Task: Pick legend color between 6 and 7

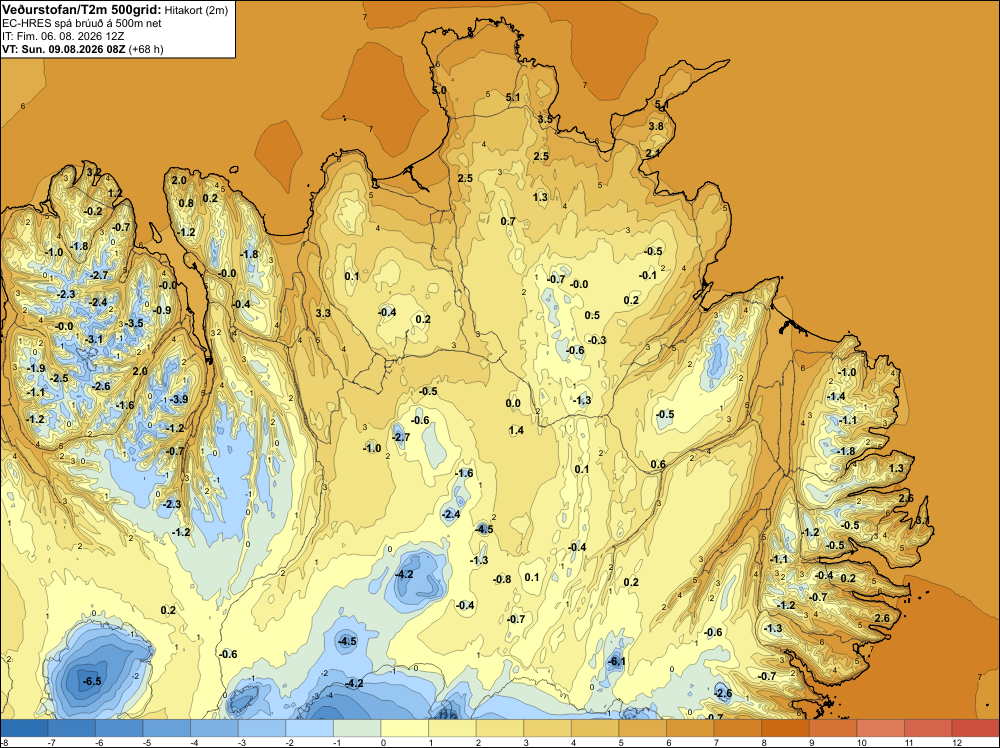Action: 690,728
